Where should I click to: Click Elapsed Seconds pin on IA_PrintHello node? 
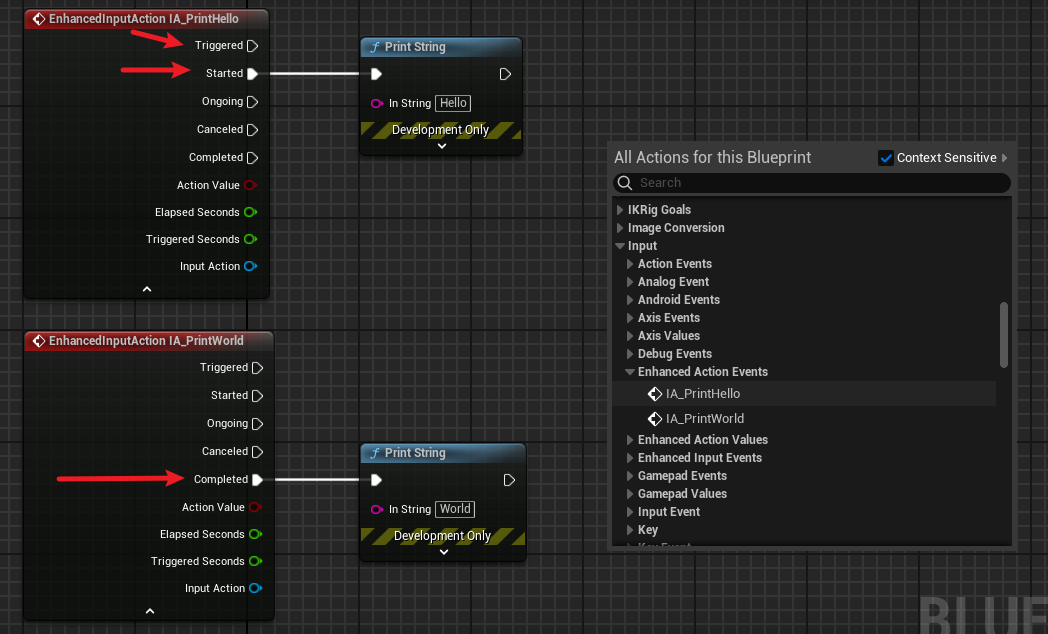click(x=250, y=212)
